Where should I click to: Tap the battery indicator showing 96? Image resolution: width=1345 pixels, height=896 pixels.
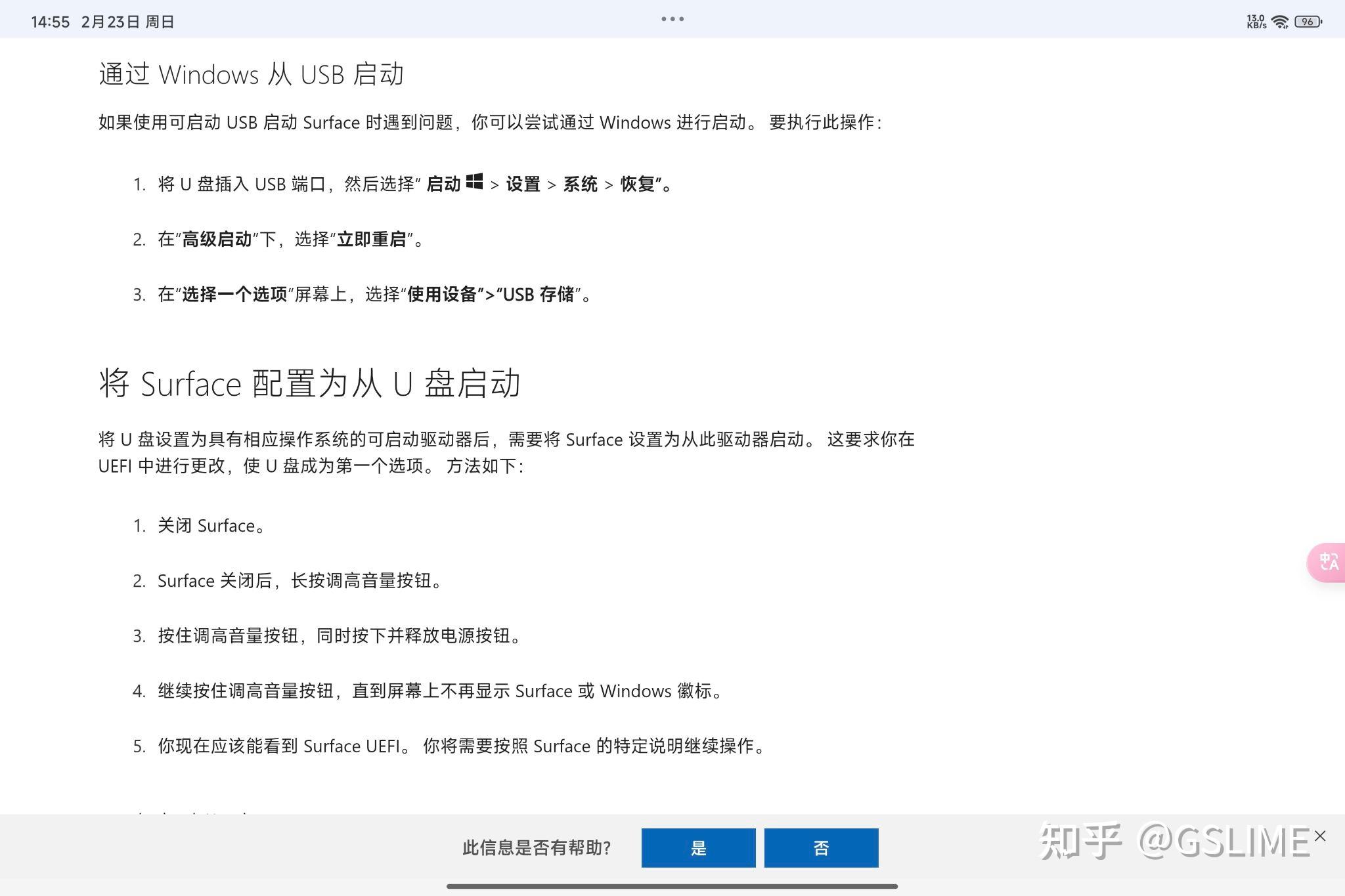click(1308, 22)
